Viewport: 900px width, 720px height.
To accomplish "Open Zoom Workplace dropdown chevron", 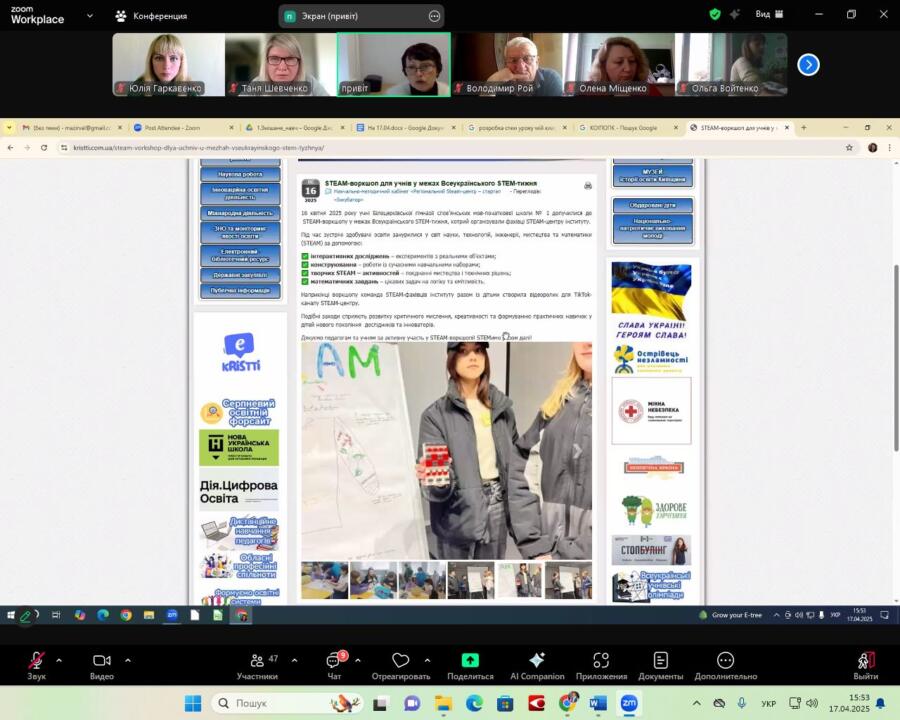I will coord(90,16).
